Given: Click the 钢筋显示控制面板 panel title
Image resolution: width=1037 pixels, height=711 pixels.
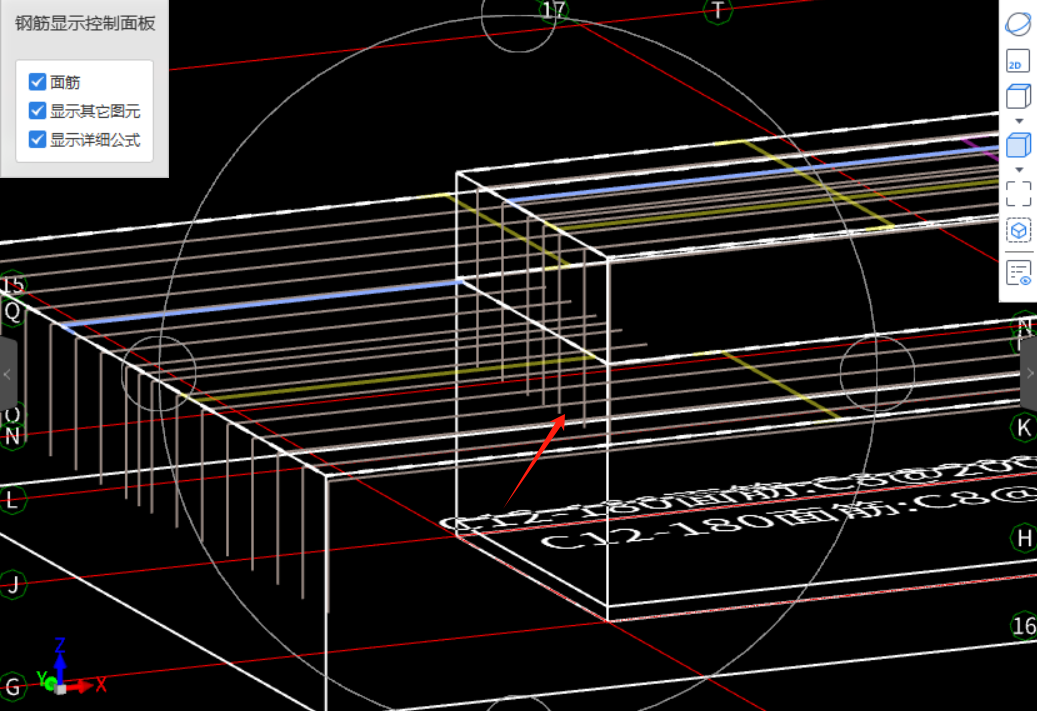Looking at the screenshot, I should 85,24.
